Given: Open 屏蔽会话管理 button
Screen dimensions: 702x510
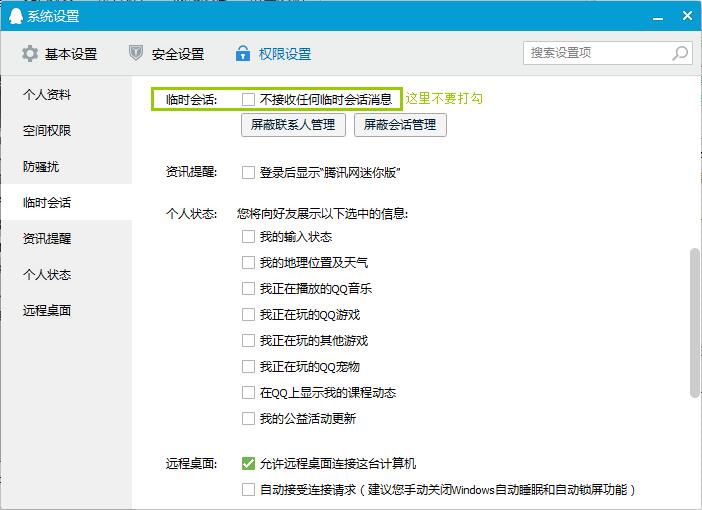Looking at the screenshot, I should pos(400,125).
